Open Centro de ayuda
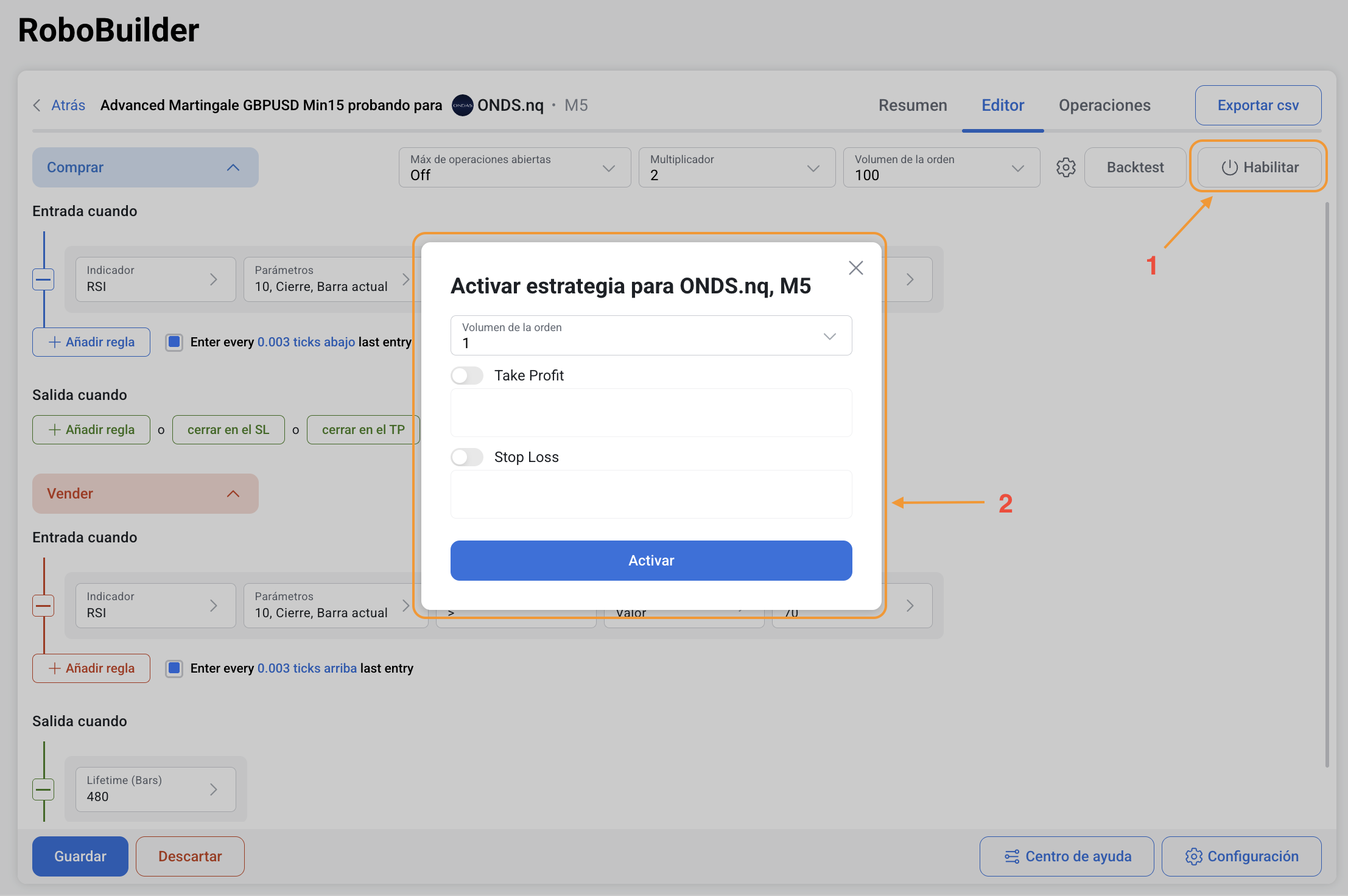This screenshot has height=896, width=1348. [x=1067, y=856]
